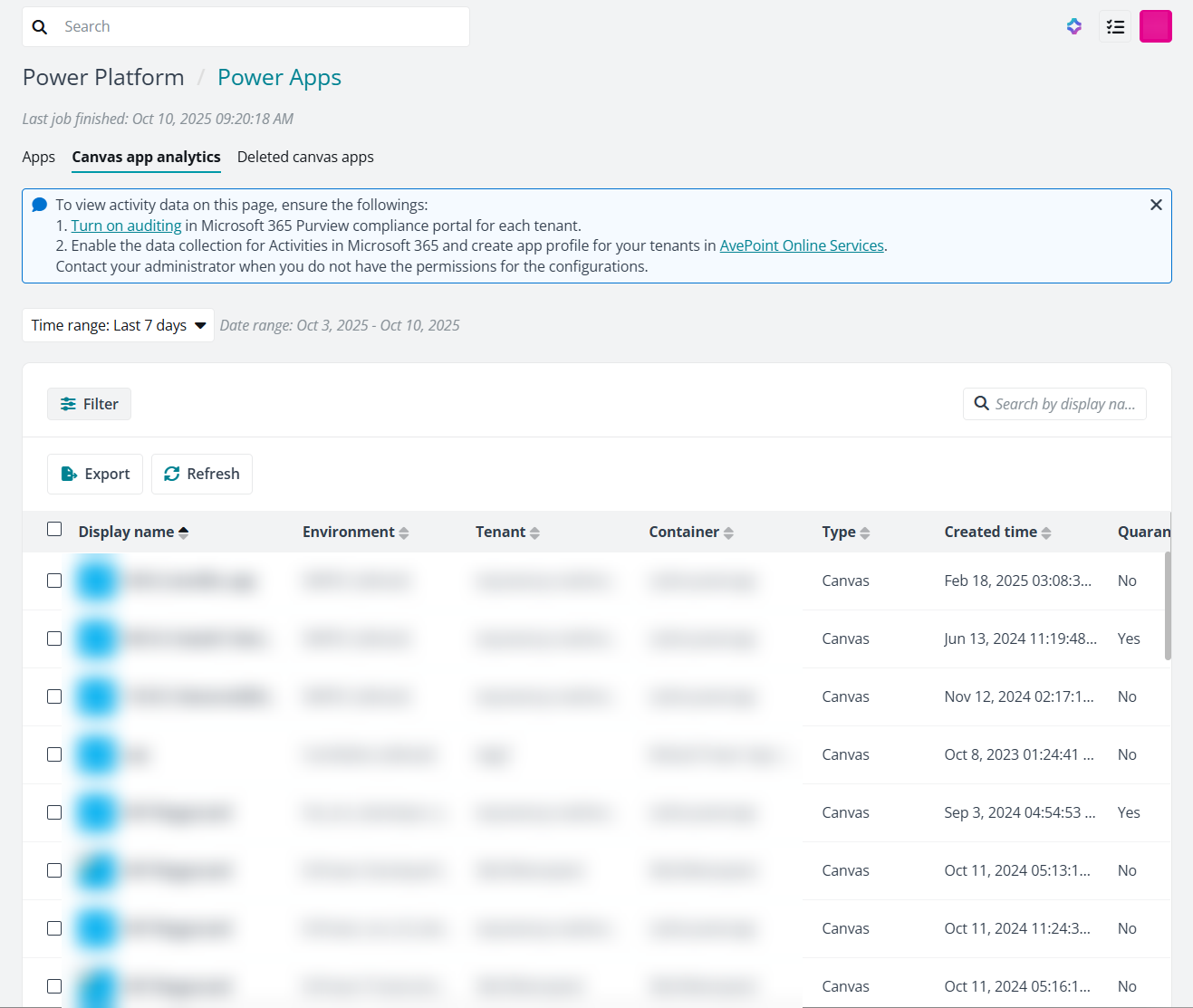This screenshot has width=1193, height=1008.
Task: Open the AvePoint Online Services link
Action: [801, 245]
